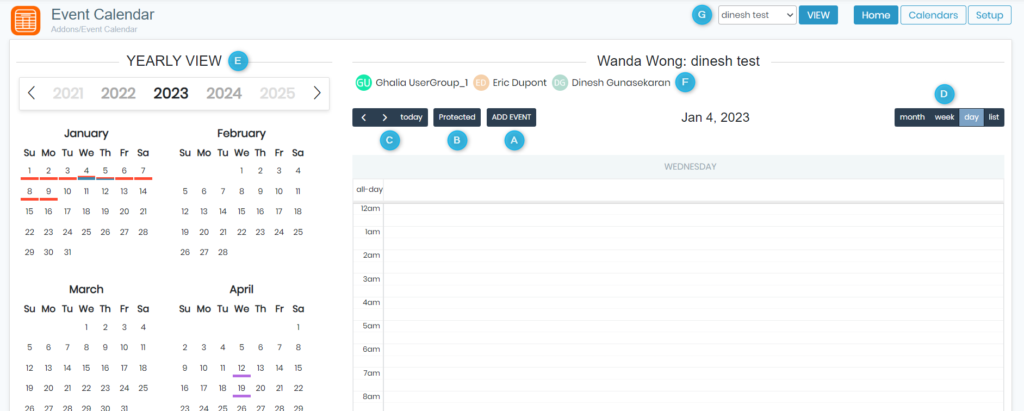Open the dinesh test calendar dropdown
The image size is (1024, 411).
coord(757,14)
